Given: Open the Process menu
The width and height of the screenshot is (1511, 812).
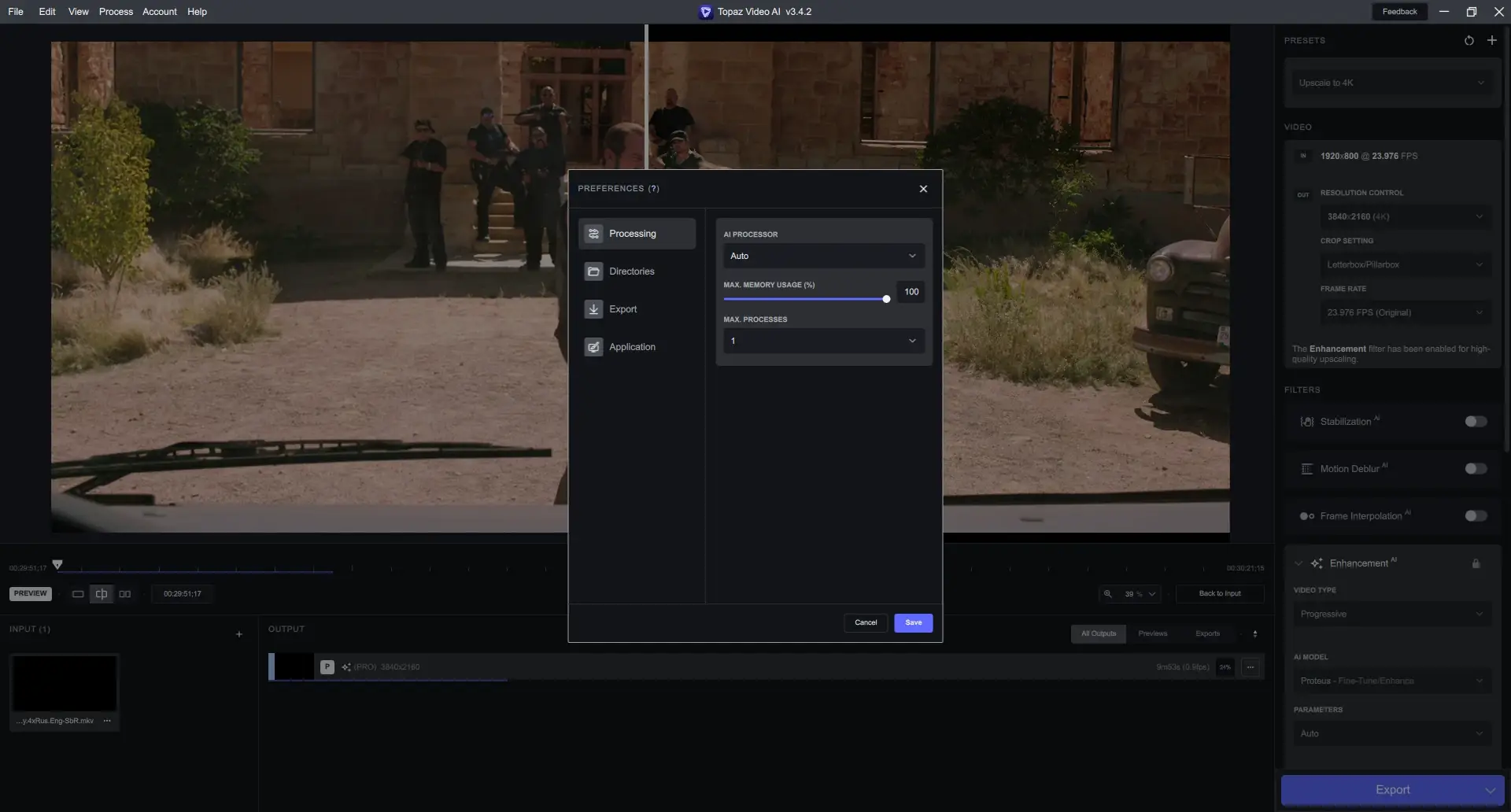Looking at the screenshot, I should (x=116, y=12).
